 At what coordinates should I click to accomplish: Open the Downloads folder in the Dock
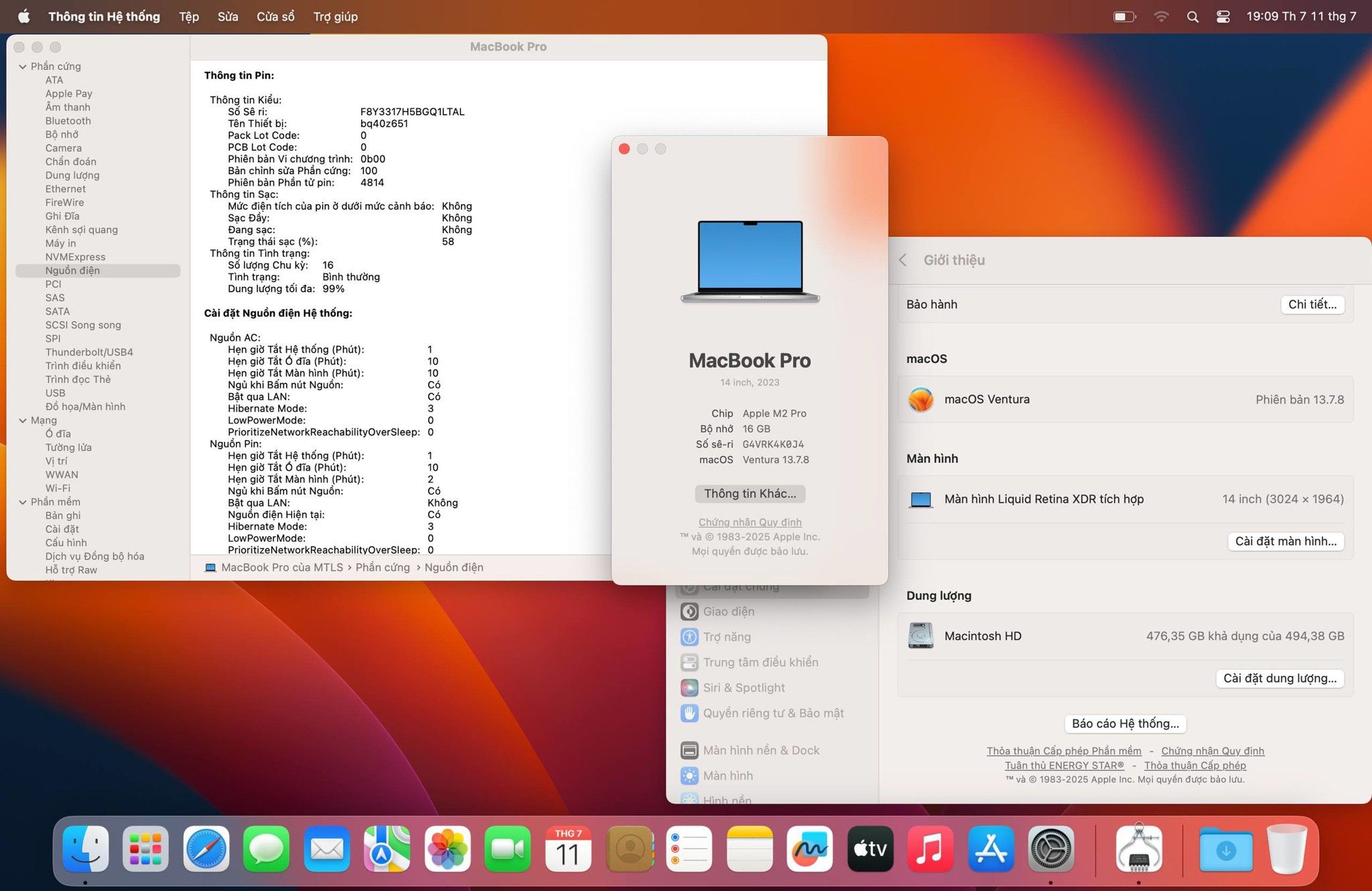point(1226,849)
